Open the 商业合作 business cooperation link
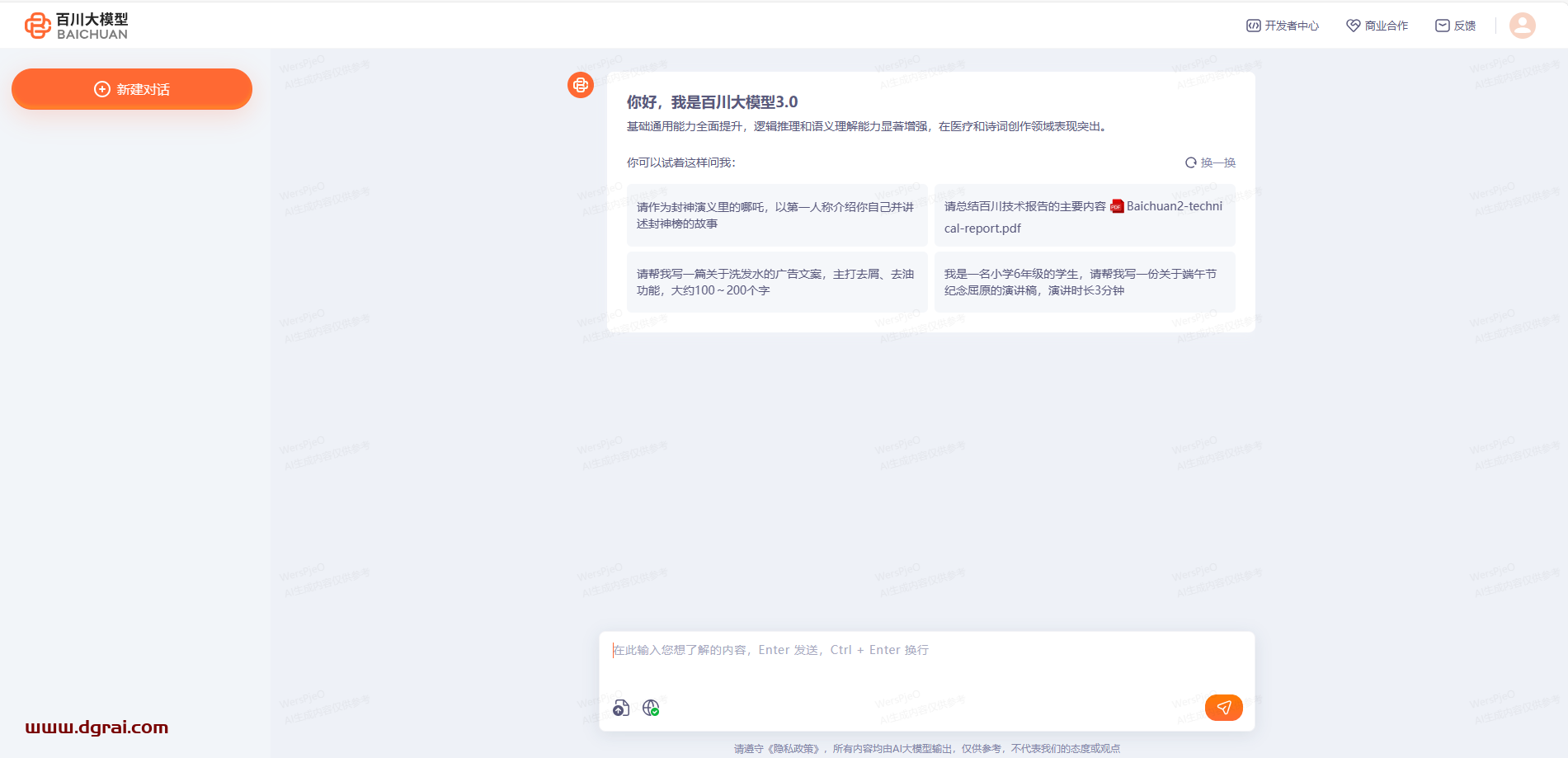Screen dimensions: 1568x758 click(1377, 26)
